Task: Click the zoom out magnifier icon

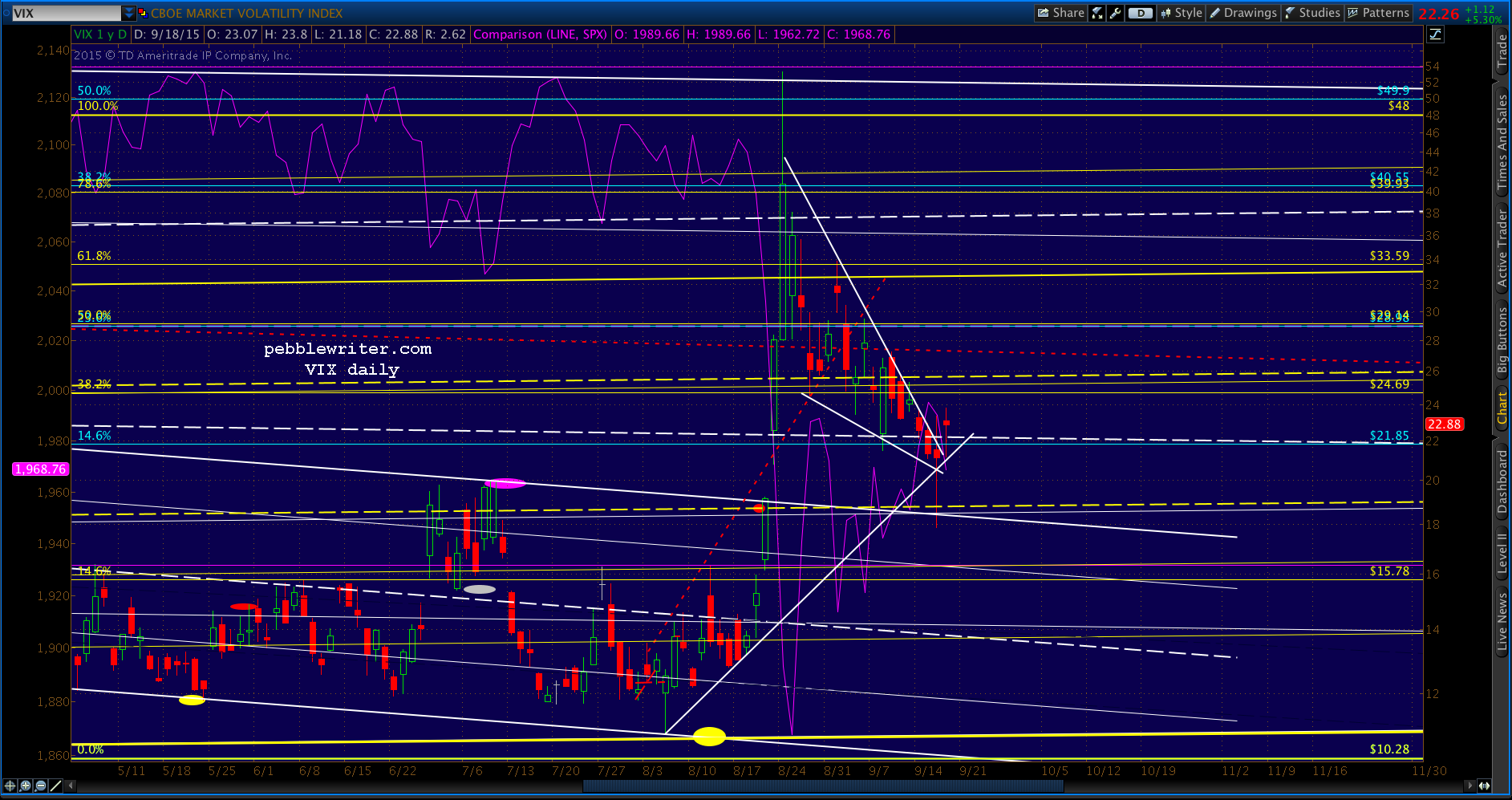Action: (x=40, y=786)
